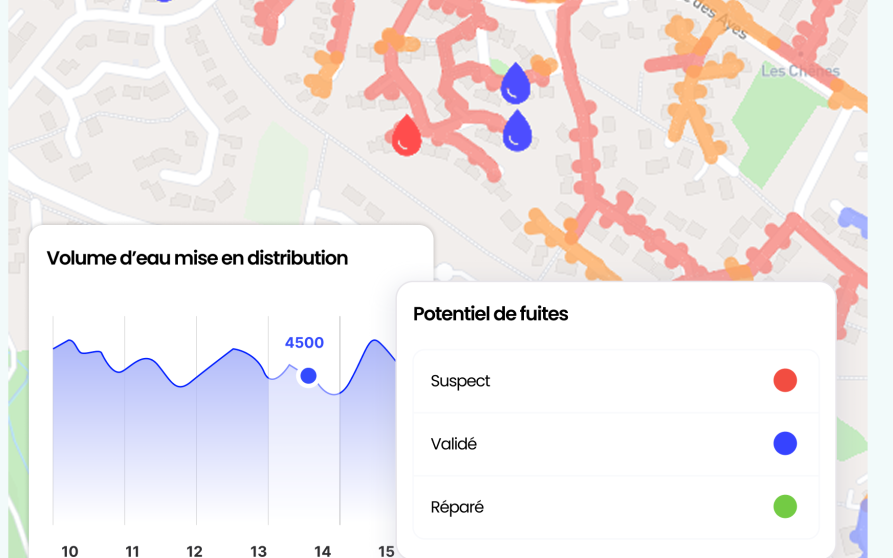Select the upper blue droplet marker
The height and width of the screenshot is (558, 893).
pos(515,84)
